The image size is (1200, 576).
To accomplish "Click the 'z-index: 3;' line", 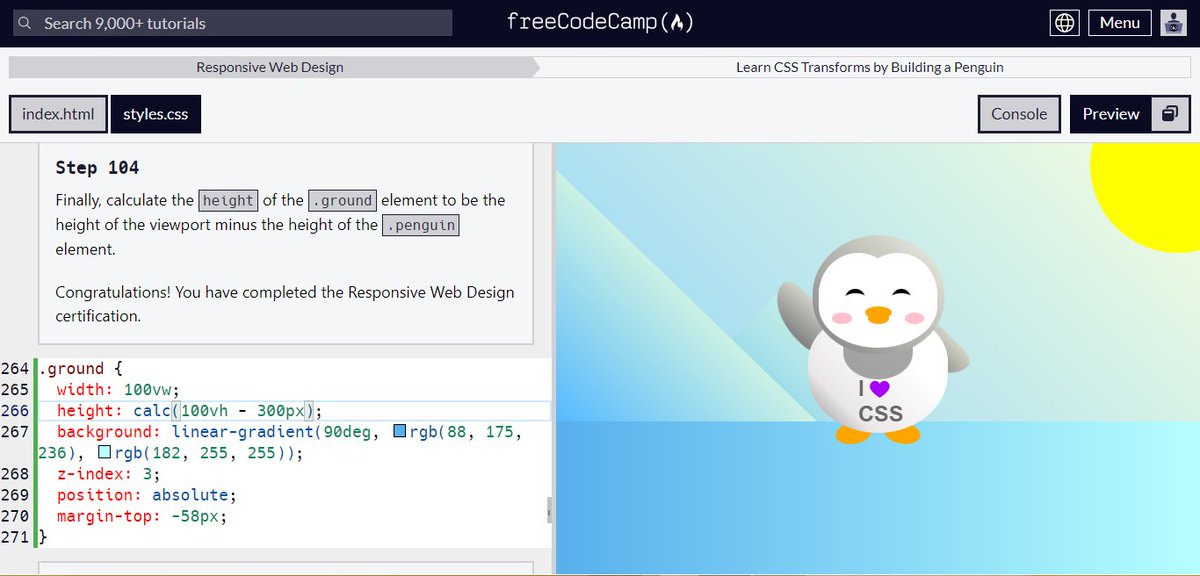I will pyautogui.click(x=108, y=474).
